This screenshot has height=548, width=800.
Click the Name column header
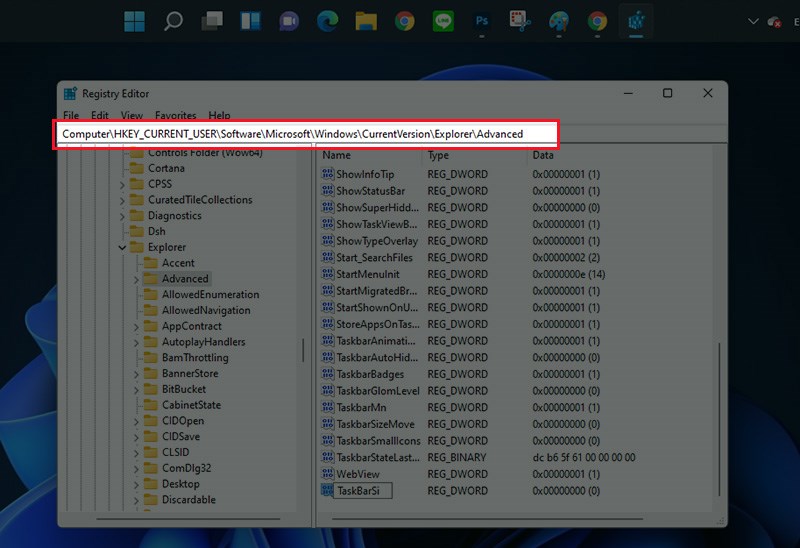click(x=337, y=155)
